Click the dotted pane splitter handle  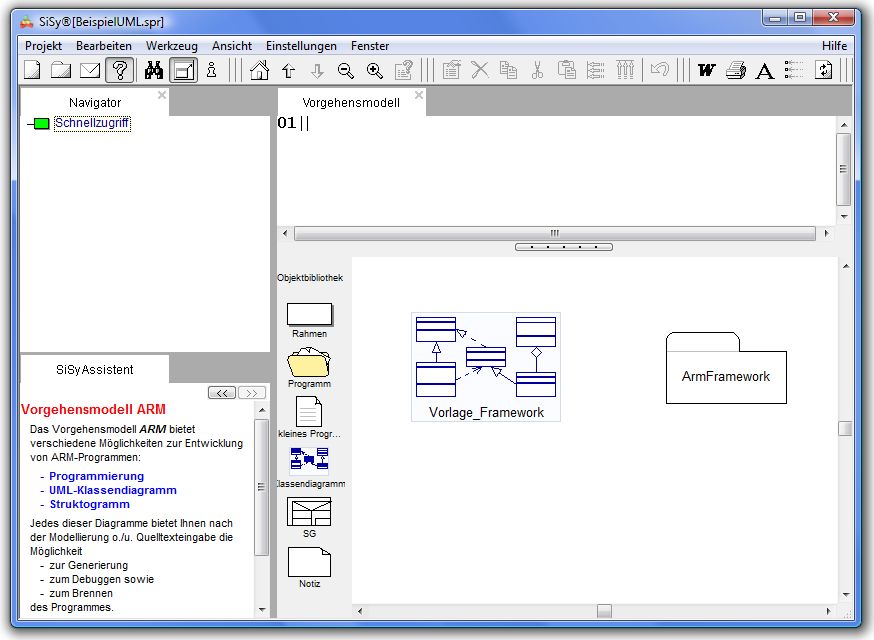(564, 246)
